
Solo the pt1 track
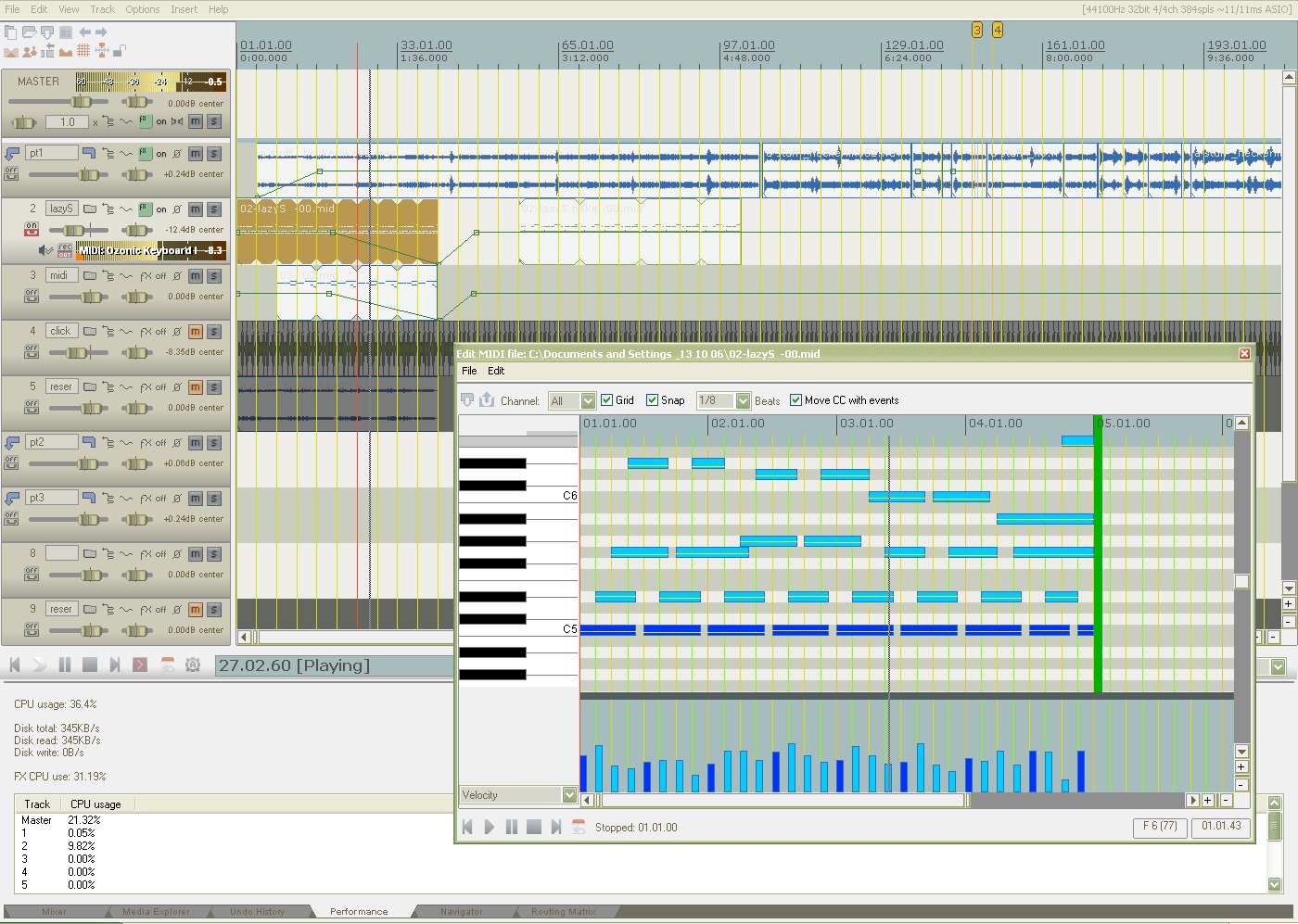[x=214, y=154]
